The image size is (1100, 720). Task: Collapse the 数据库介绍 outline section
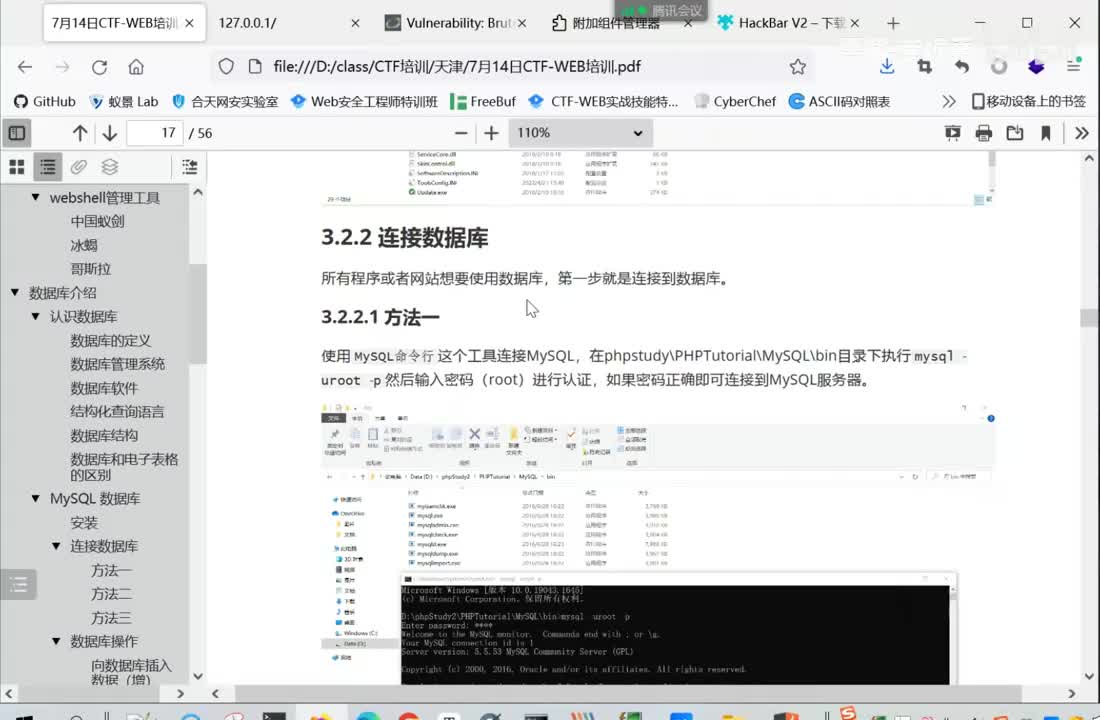point(15,292)
